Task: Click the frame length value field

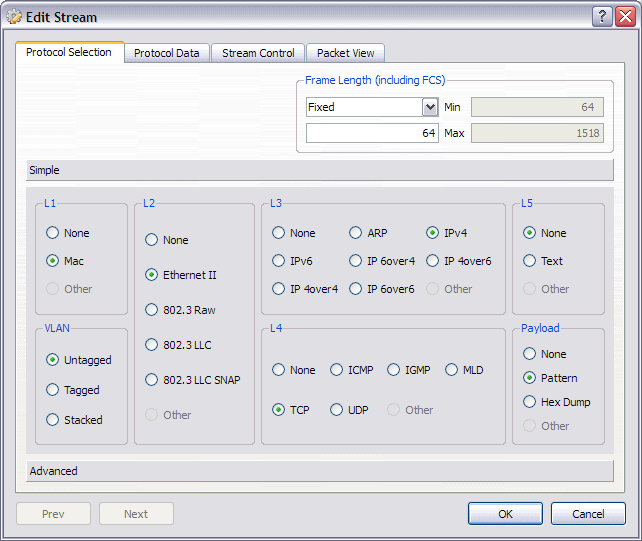Action: tap(372, 133)
